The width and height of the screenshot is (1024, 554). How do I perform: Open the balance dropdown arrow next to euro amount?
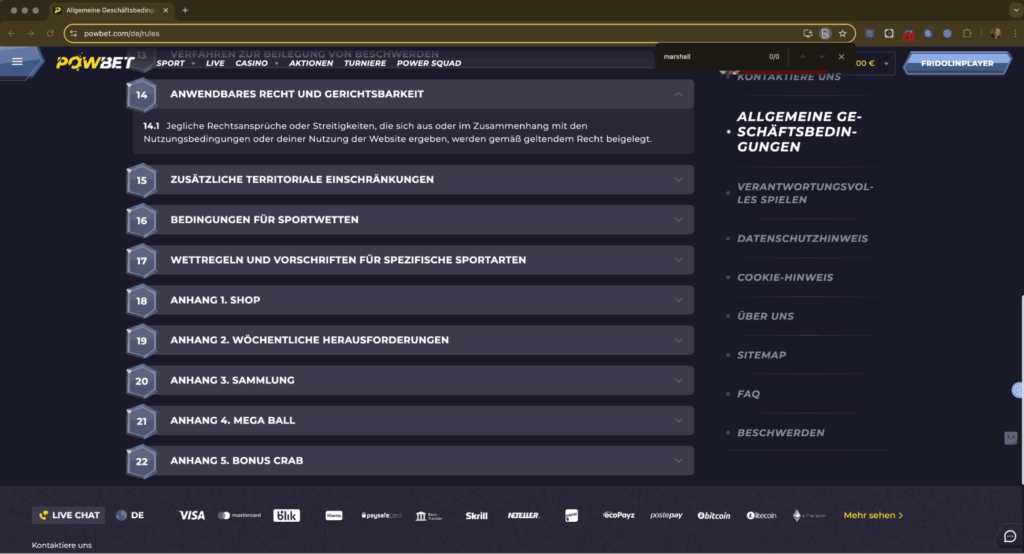click(886, 64)
